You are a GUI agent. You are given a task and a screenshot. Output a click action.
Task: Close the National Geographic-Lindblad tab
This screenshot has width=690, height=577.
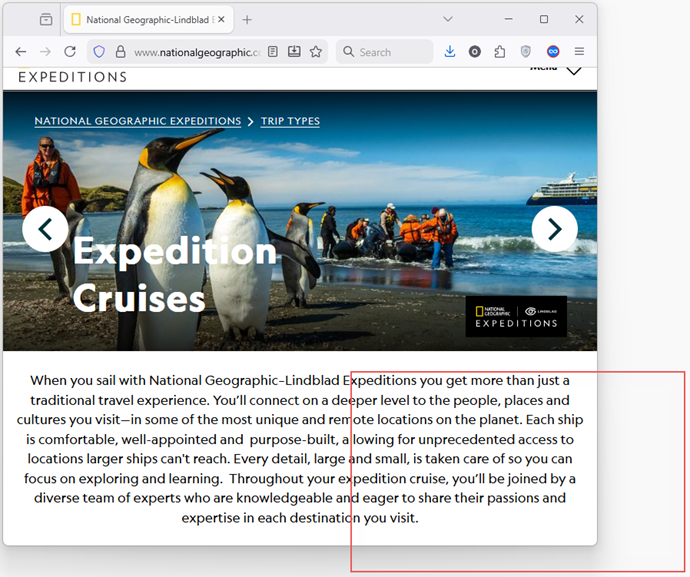[x=222, y=20]
